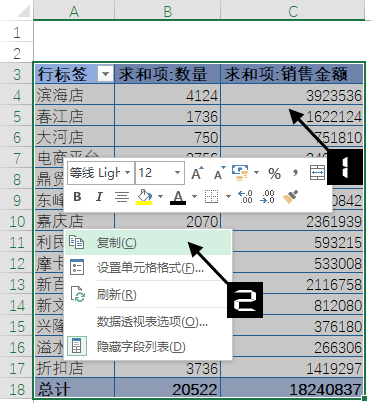The width and height of the screenshot is (371, 403).
Task: Apply percent style format
Action: [x=274, y=174]
